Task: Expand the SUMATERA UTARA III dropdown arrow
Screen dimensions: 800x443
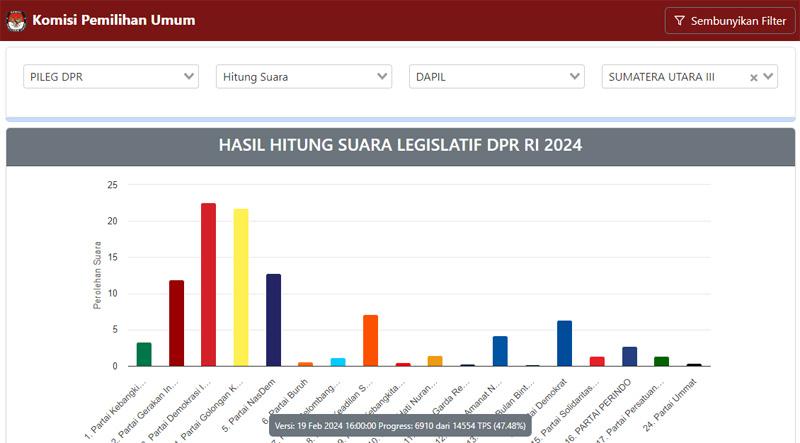Action: point(769,77)
